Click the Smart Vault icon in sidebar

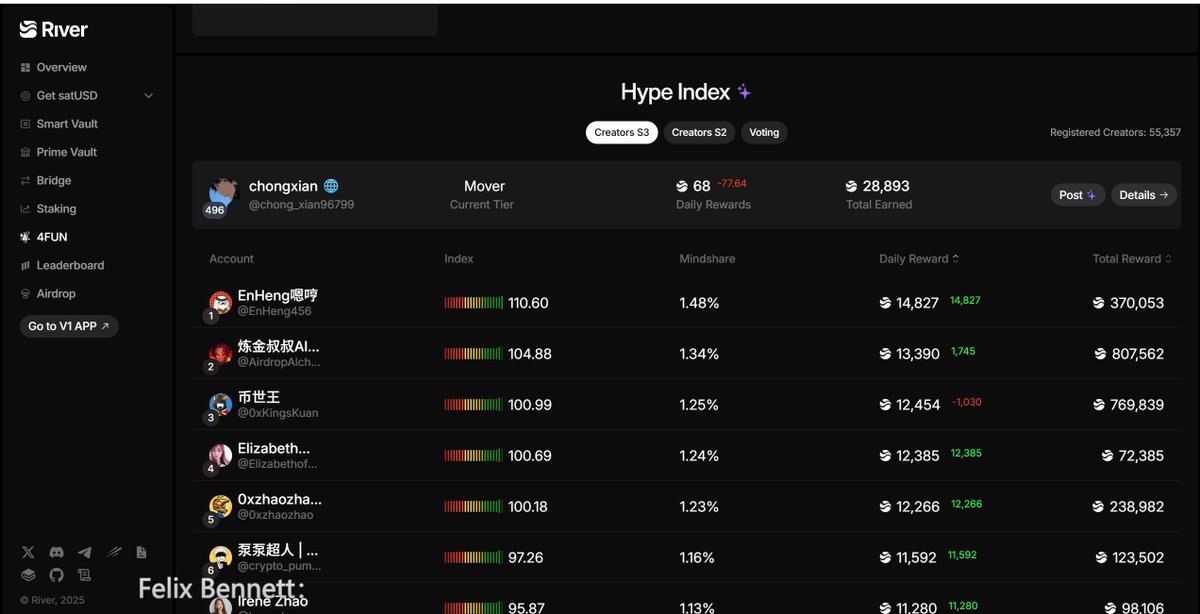[26, 124]
